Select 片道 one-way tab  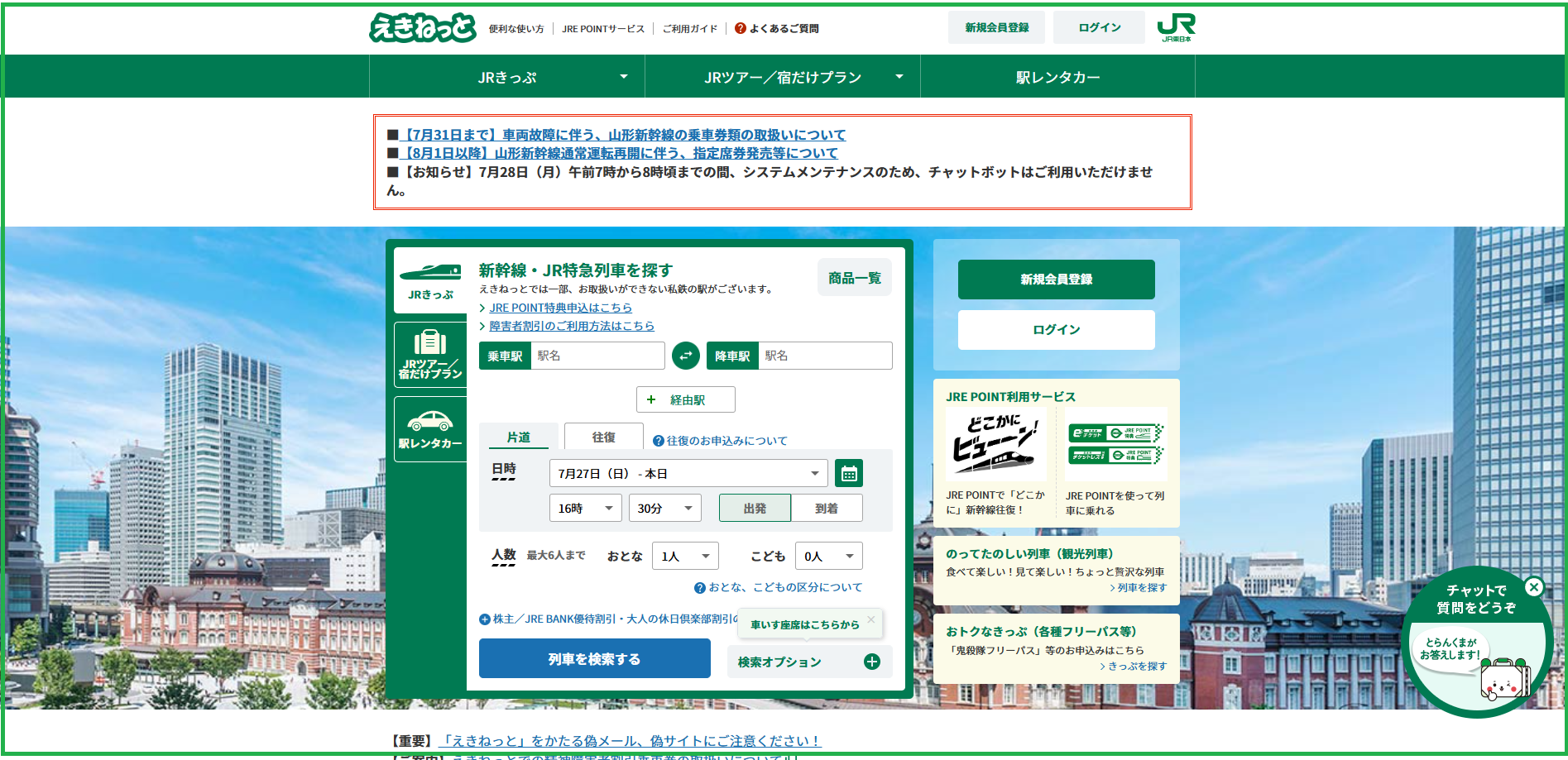pos(519,437)
